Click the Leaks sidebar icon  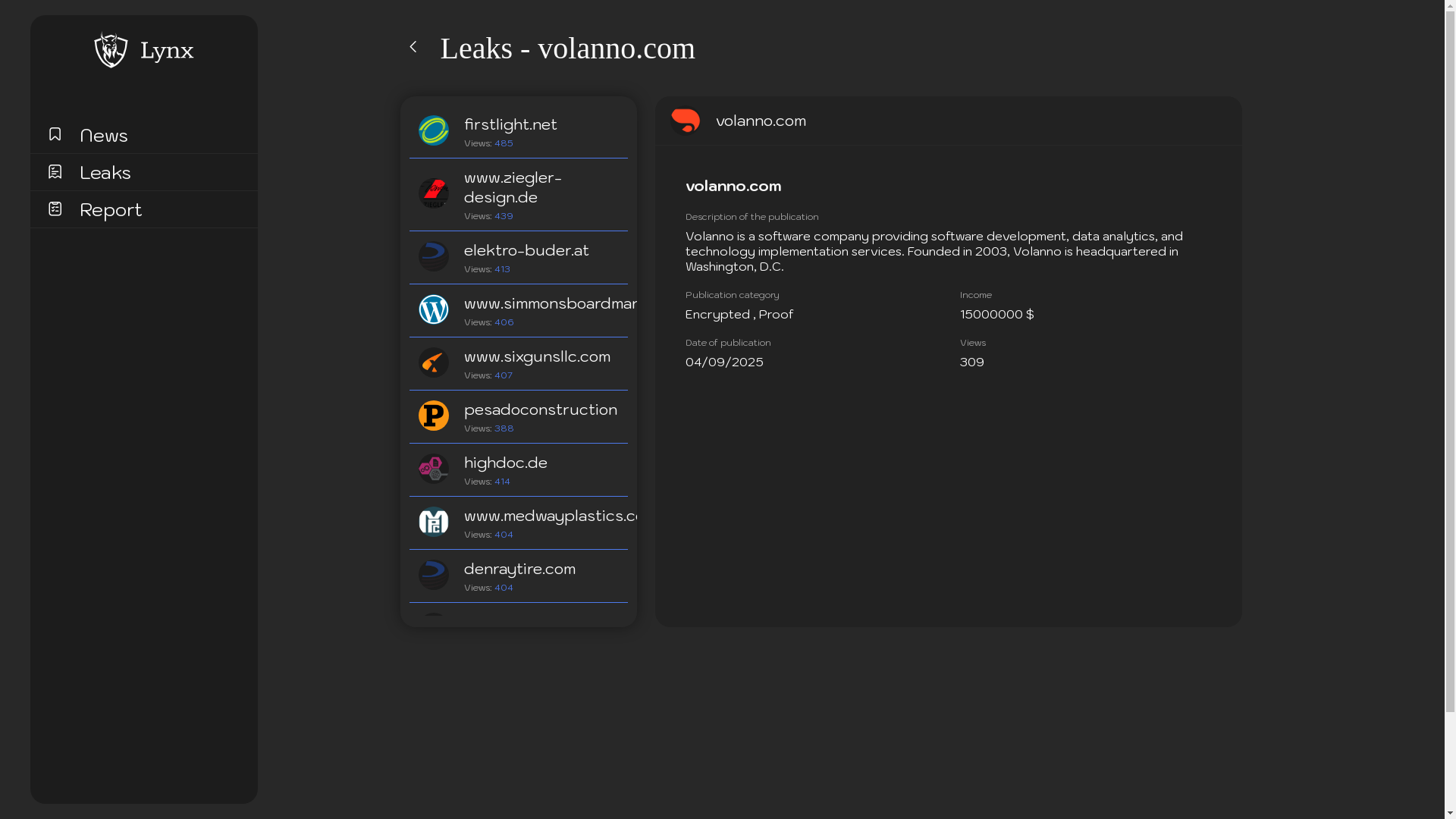click(55, 172)
